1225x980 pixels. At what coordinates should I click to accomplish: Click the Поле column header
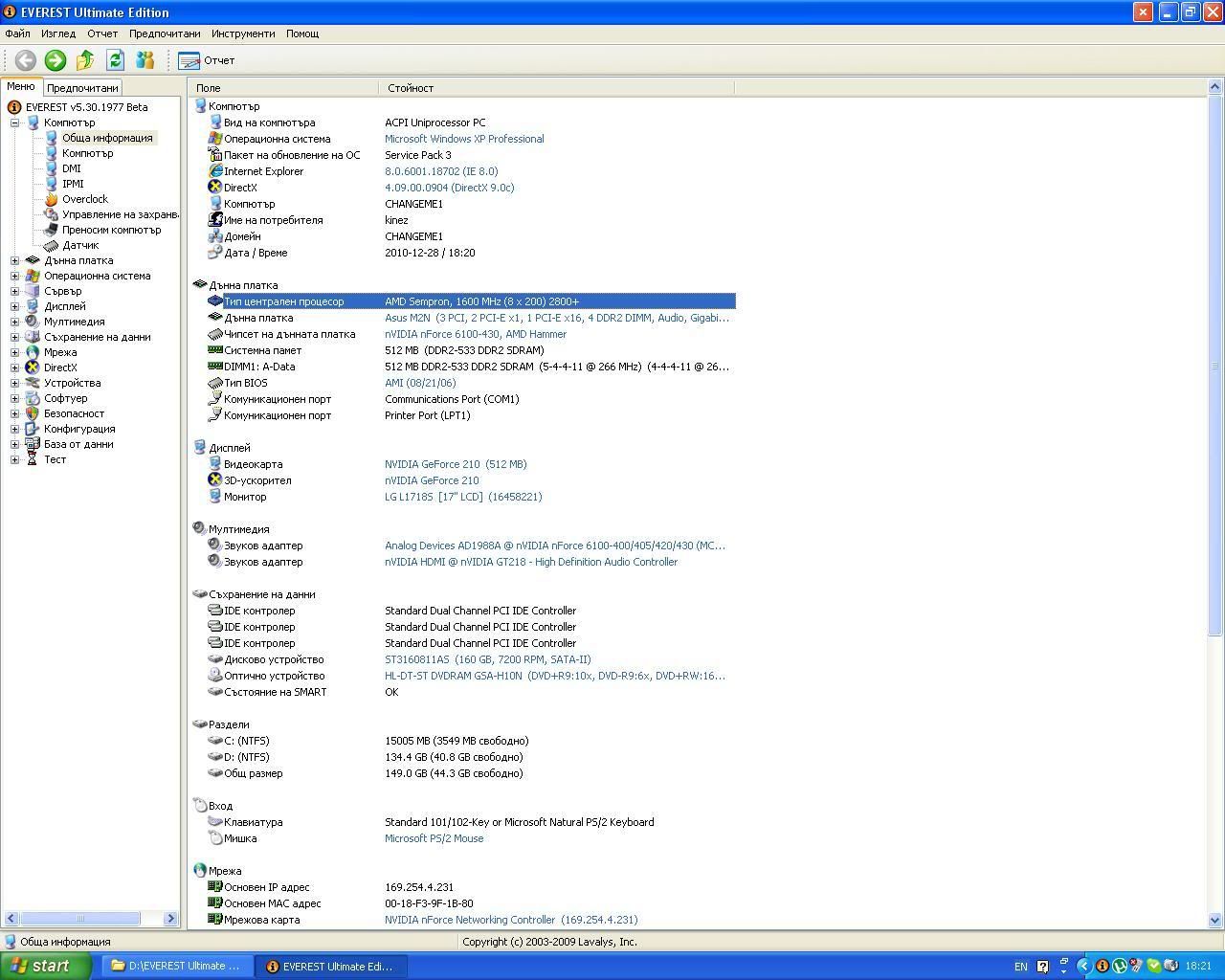pos(284,88)
